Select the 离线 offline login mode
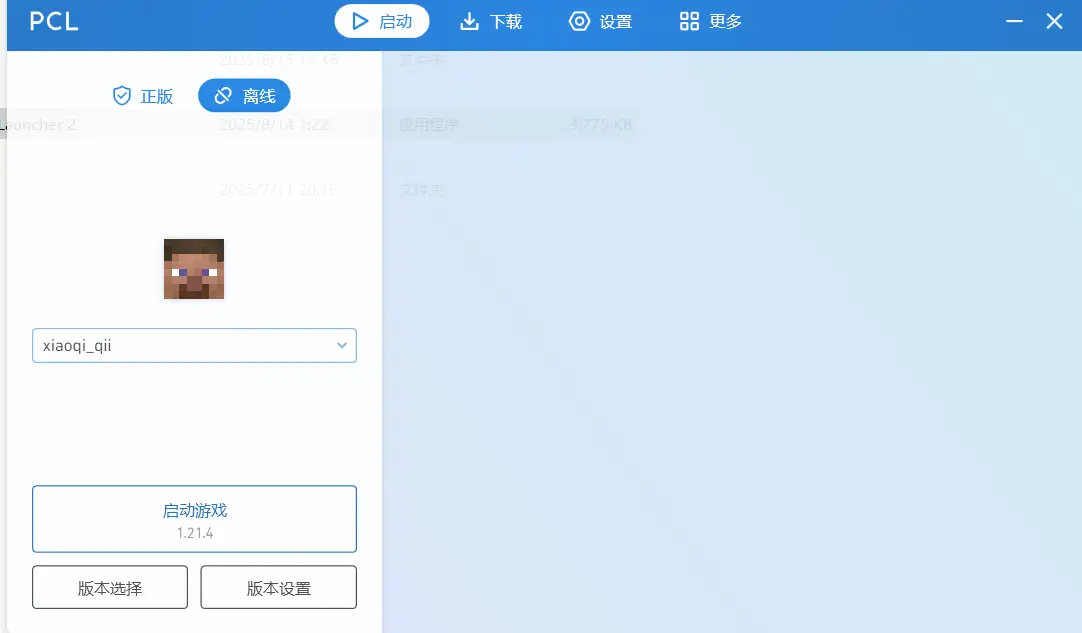Screen dimensions: 1082x633 244,95
